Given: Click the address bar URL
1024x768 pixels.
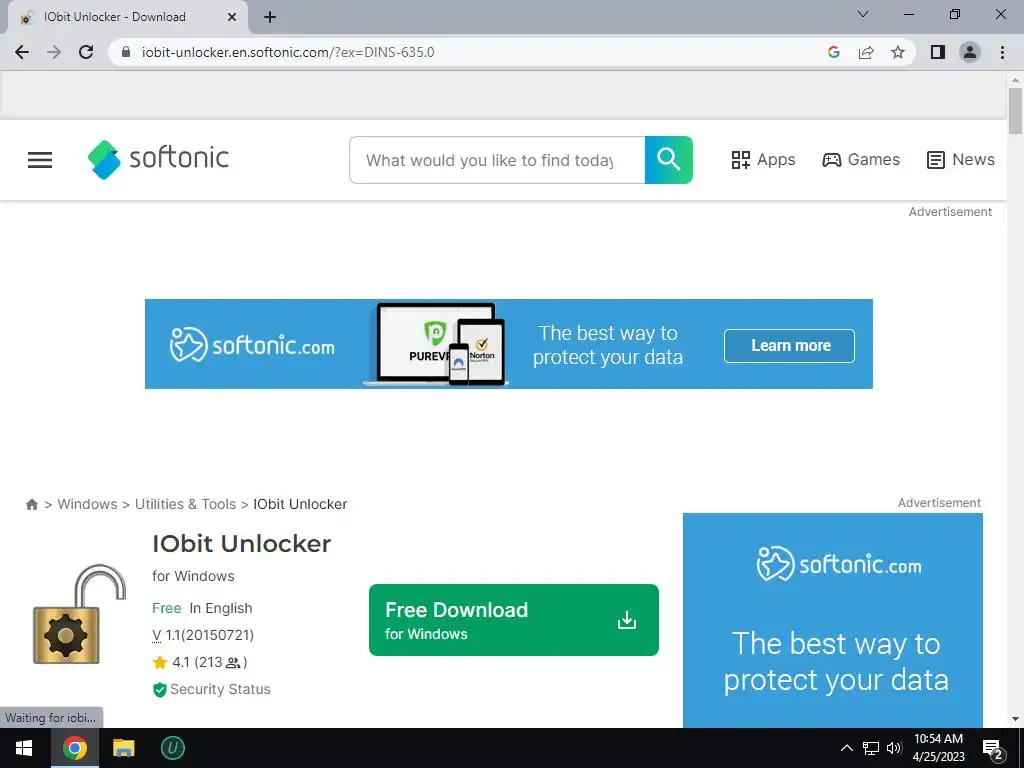Looking at the screenshot, I should (x=288, y=52).
